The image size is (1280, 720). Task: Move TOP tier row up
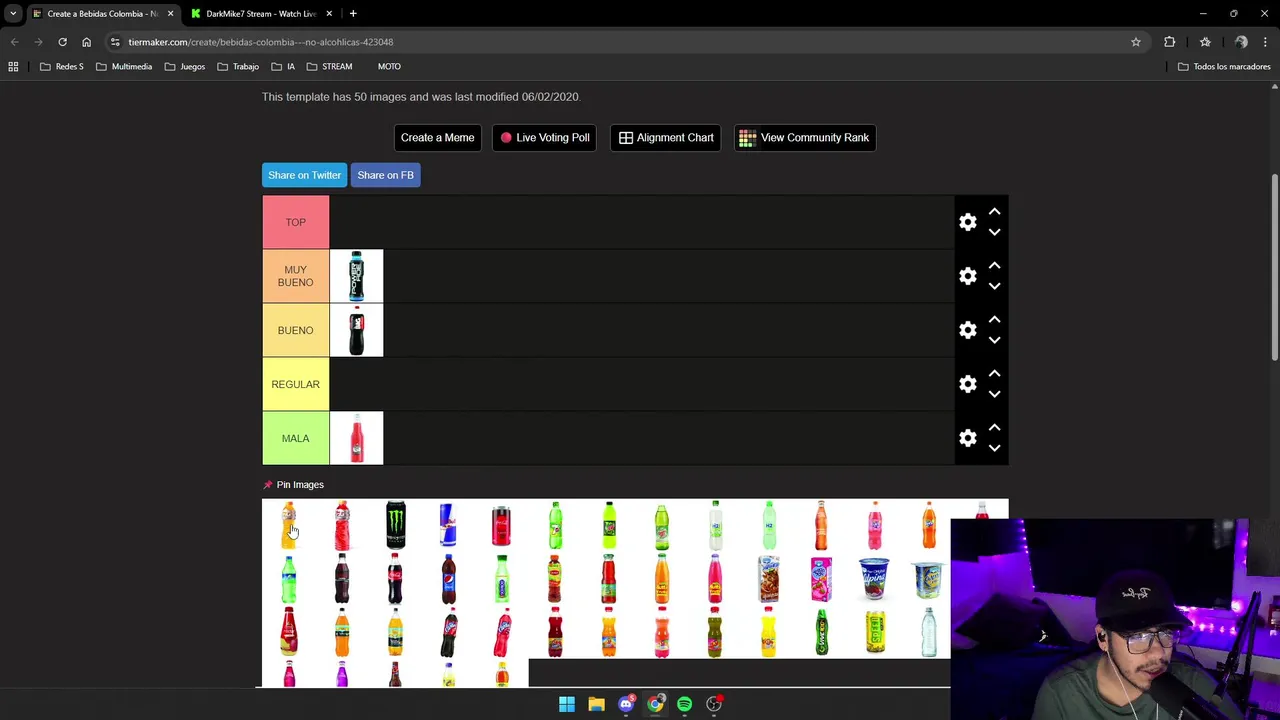(994, 212)
